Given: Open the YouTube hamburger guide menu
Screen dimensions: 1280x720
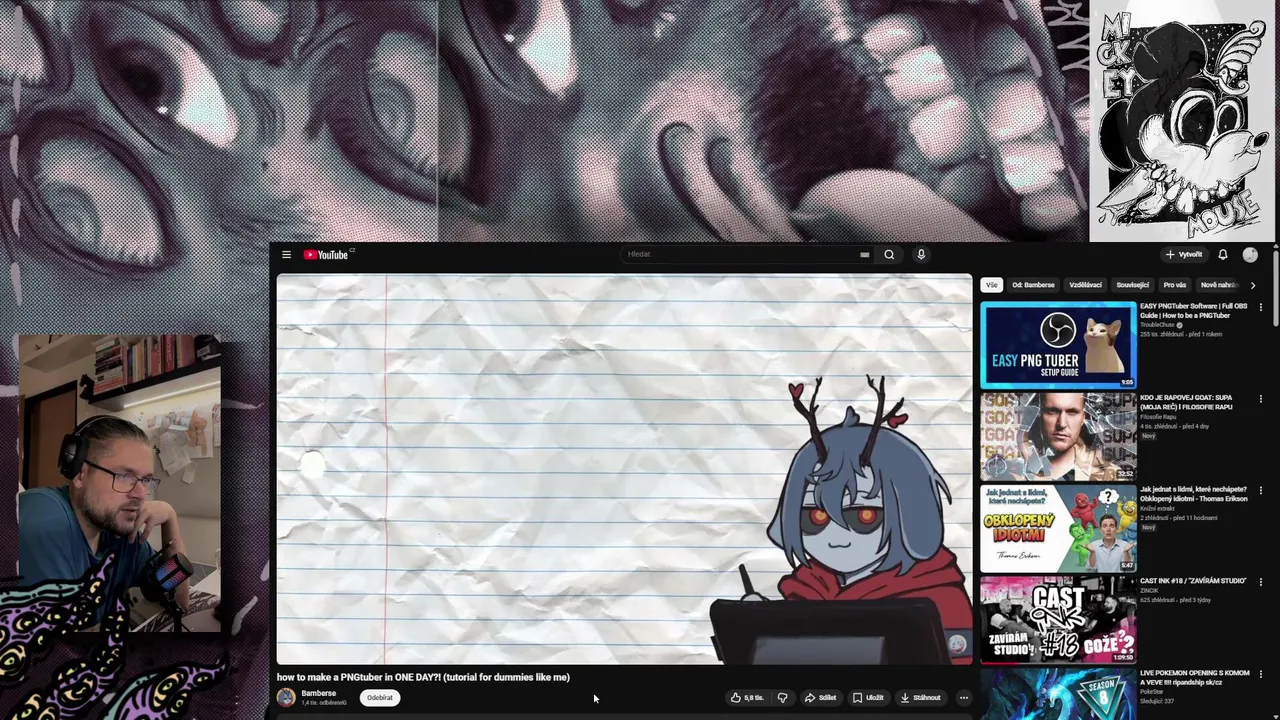Looking at the screenshot, I should [x=286, y=255].
